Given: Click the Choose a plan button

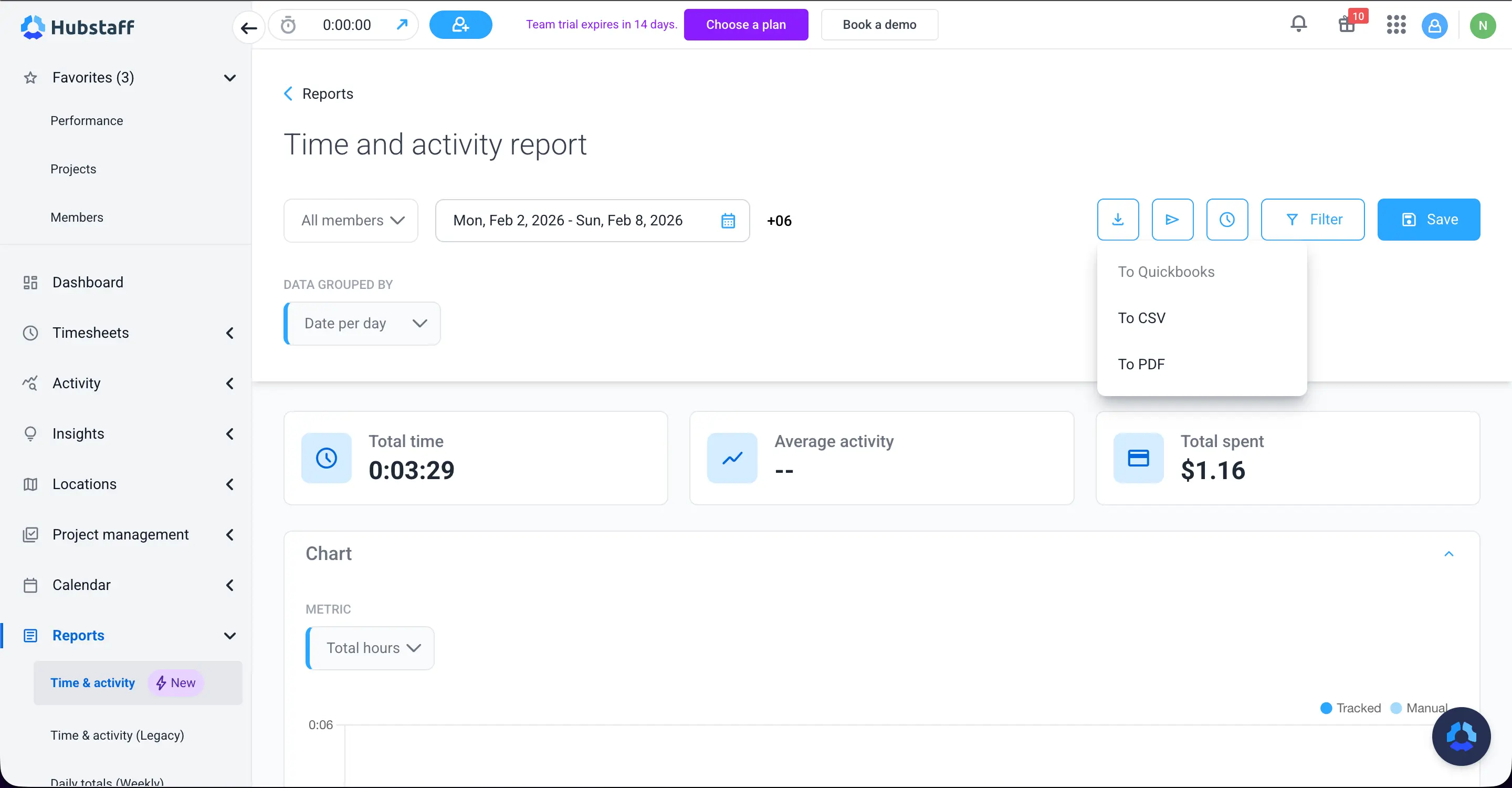Looking at the screenshot, I should tap(746, 25).
